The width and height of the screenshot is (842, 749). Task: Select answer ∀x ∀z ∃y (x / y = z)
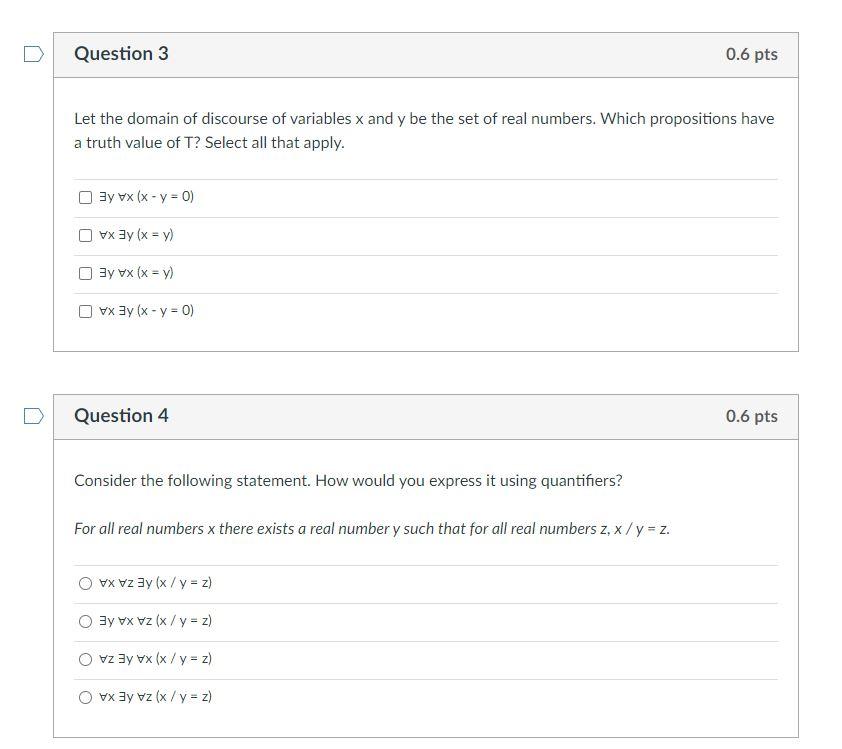[86, 582]
